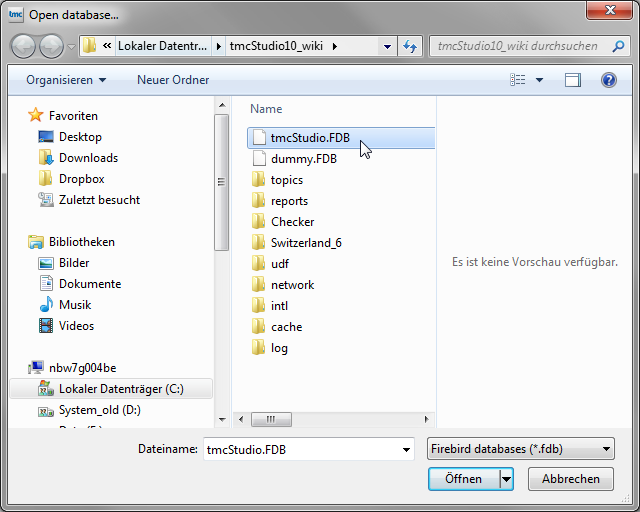The image size is (640, 512).
Task: Select the dummy.FDB file
Action: 303,159
